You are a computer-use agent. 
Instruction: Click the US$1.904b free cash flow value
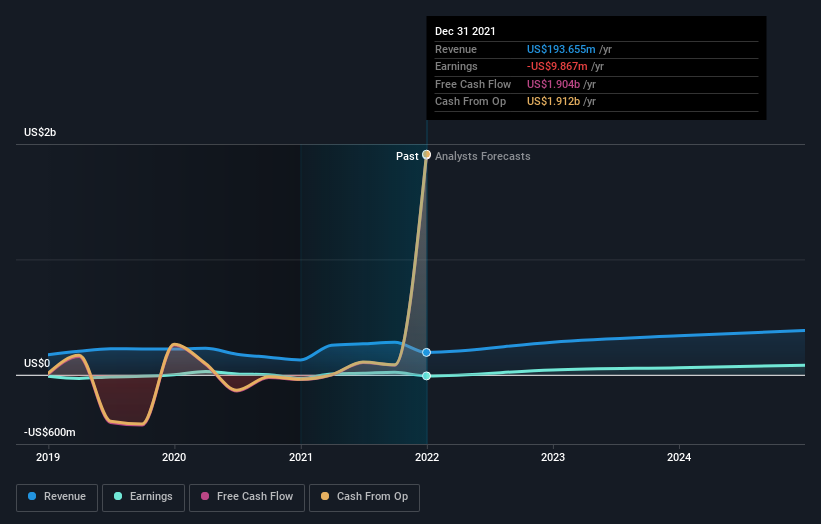(553, 84)
